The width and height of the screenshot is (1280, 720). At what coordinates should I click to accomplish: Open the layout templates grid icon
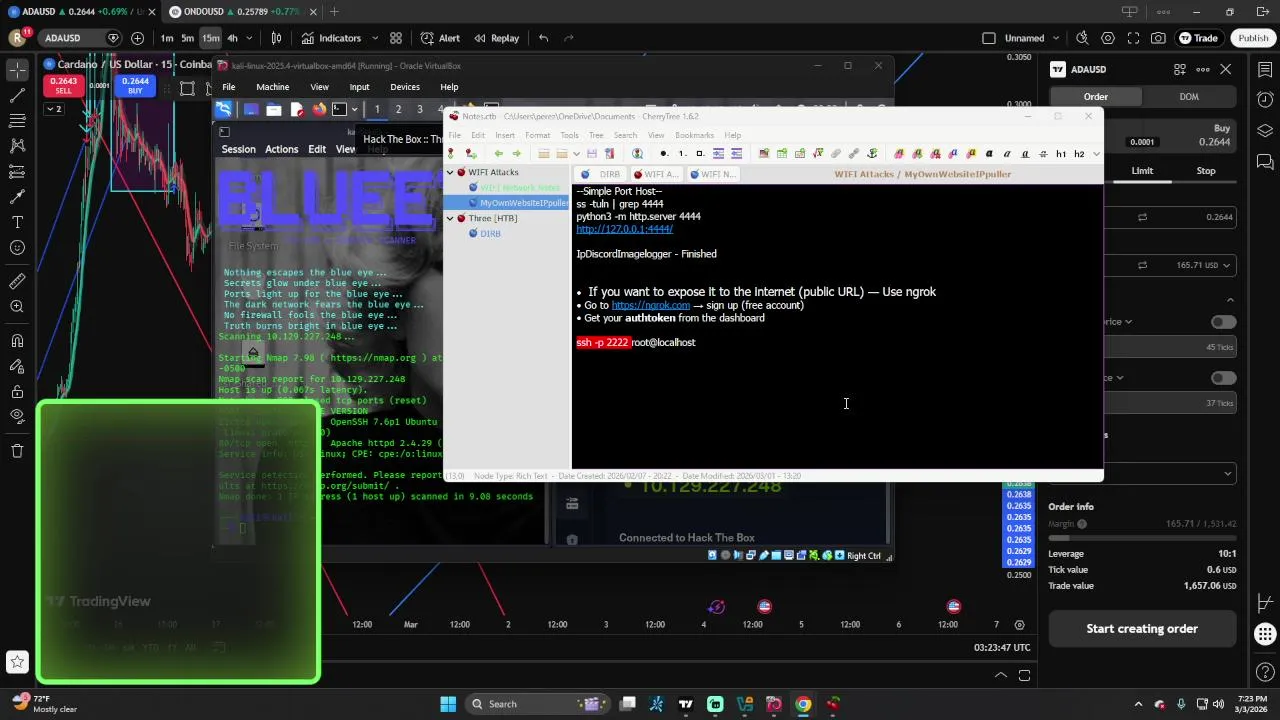[x=396, y=38]
